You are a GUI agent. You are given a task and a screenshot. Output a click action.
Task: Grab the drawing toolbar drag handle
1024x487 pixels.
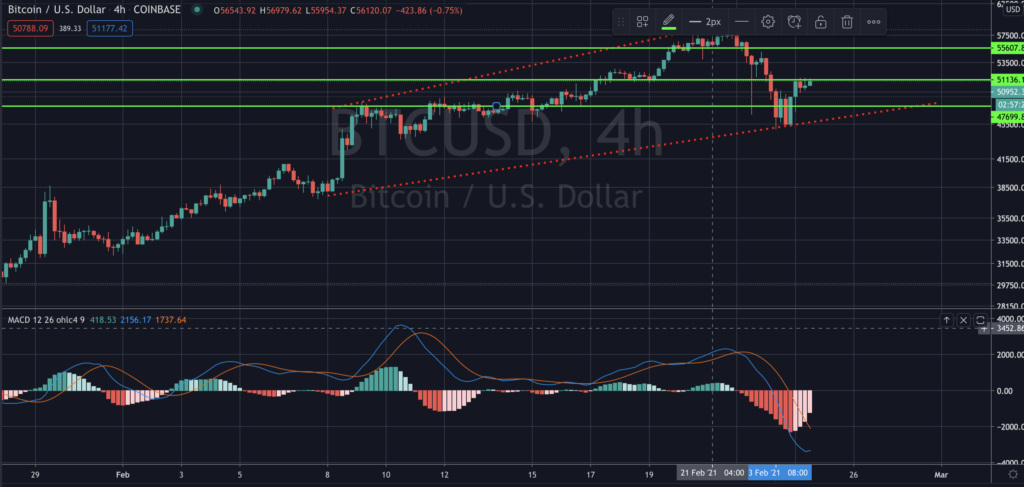click(620, 22)
